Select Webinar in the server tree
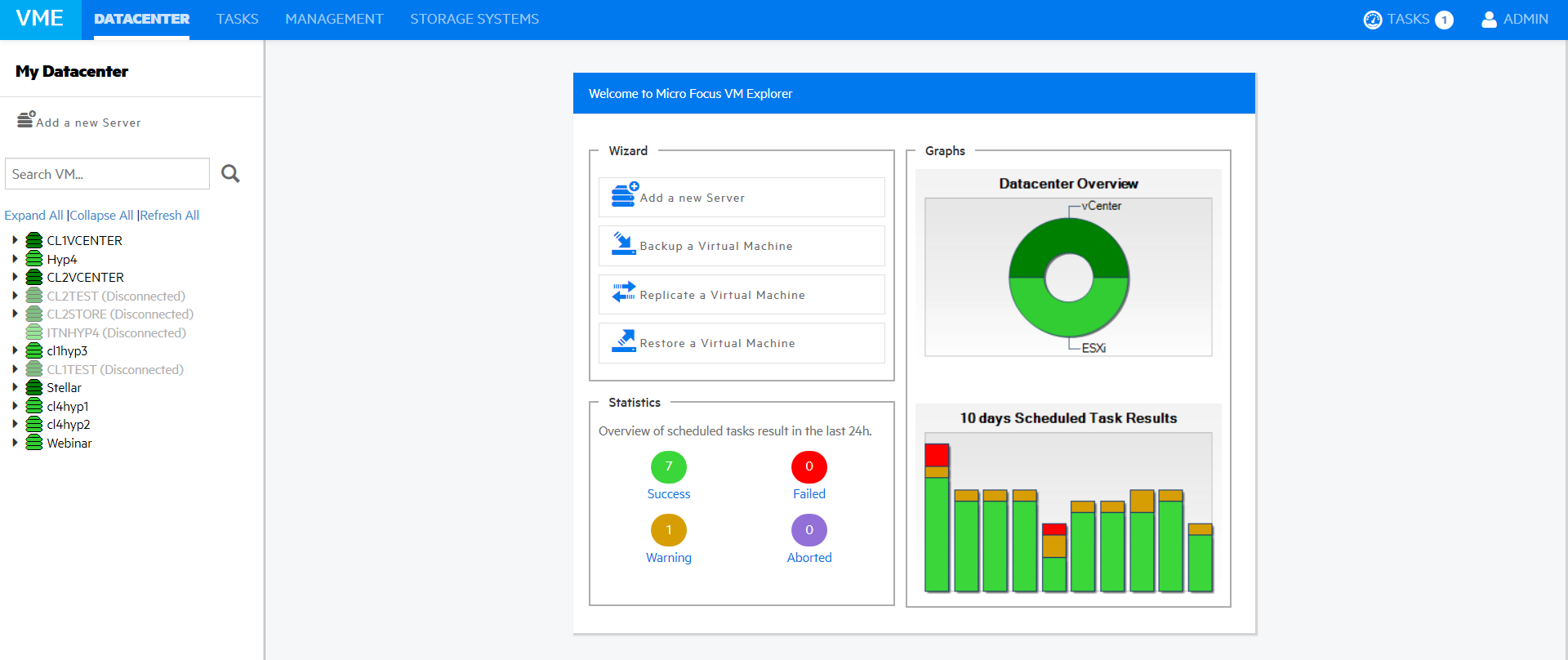 pyautogui.click(x=69, y=443)
